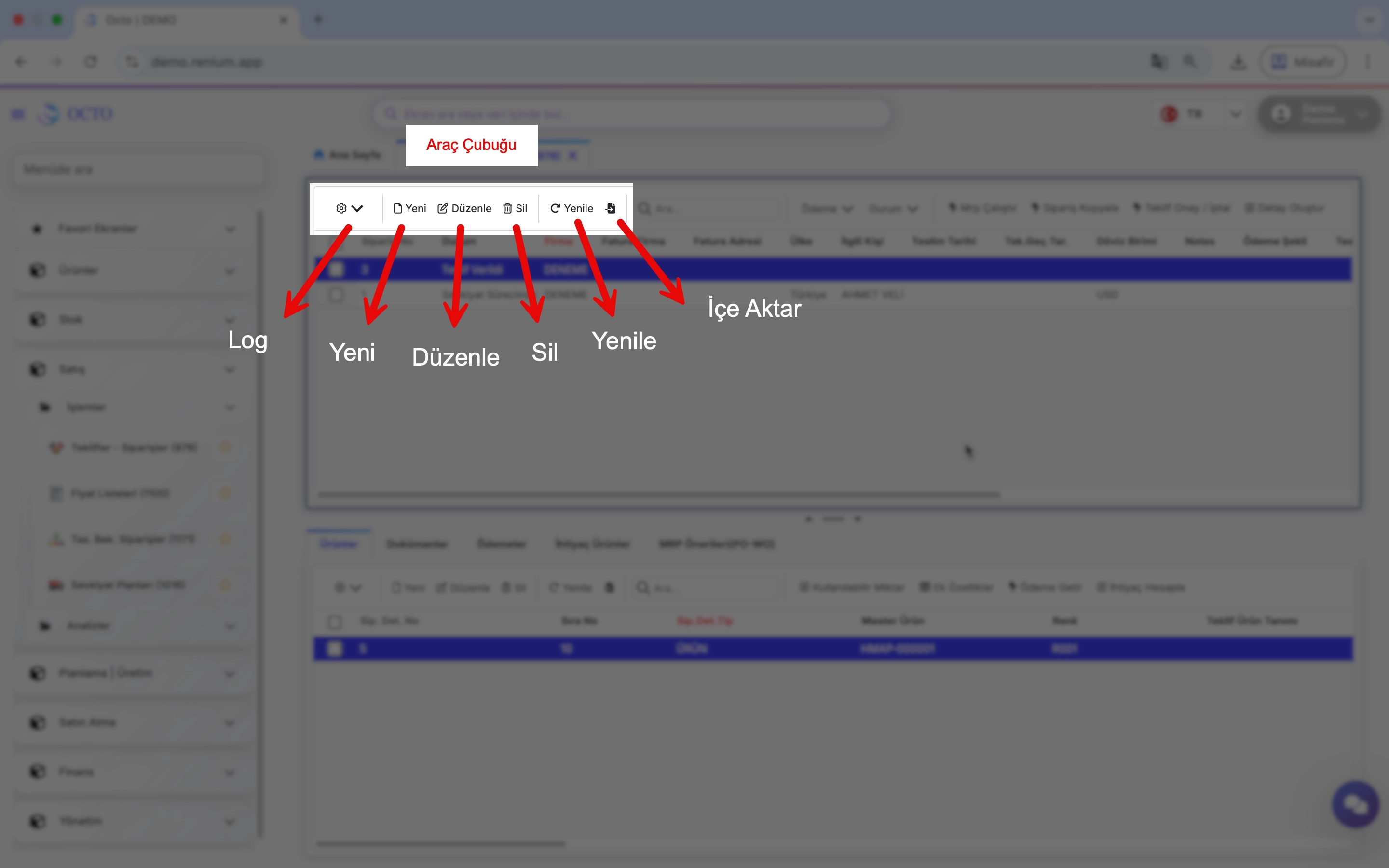
Task: Open the Log settings gear icon
Action: pyautogui.click(x=341, y=208)
